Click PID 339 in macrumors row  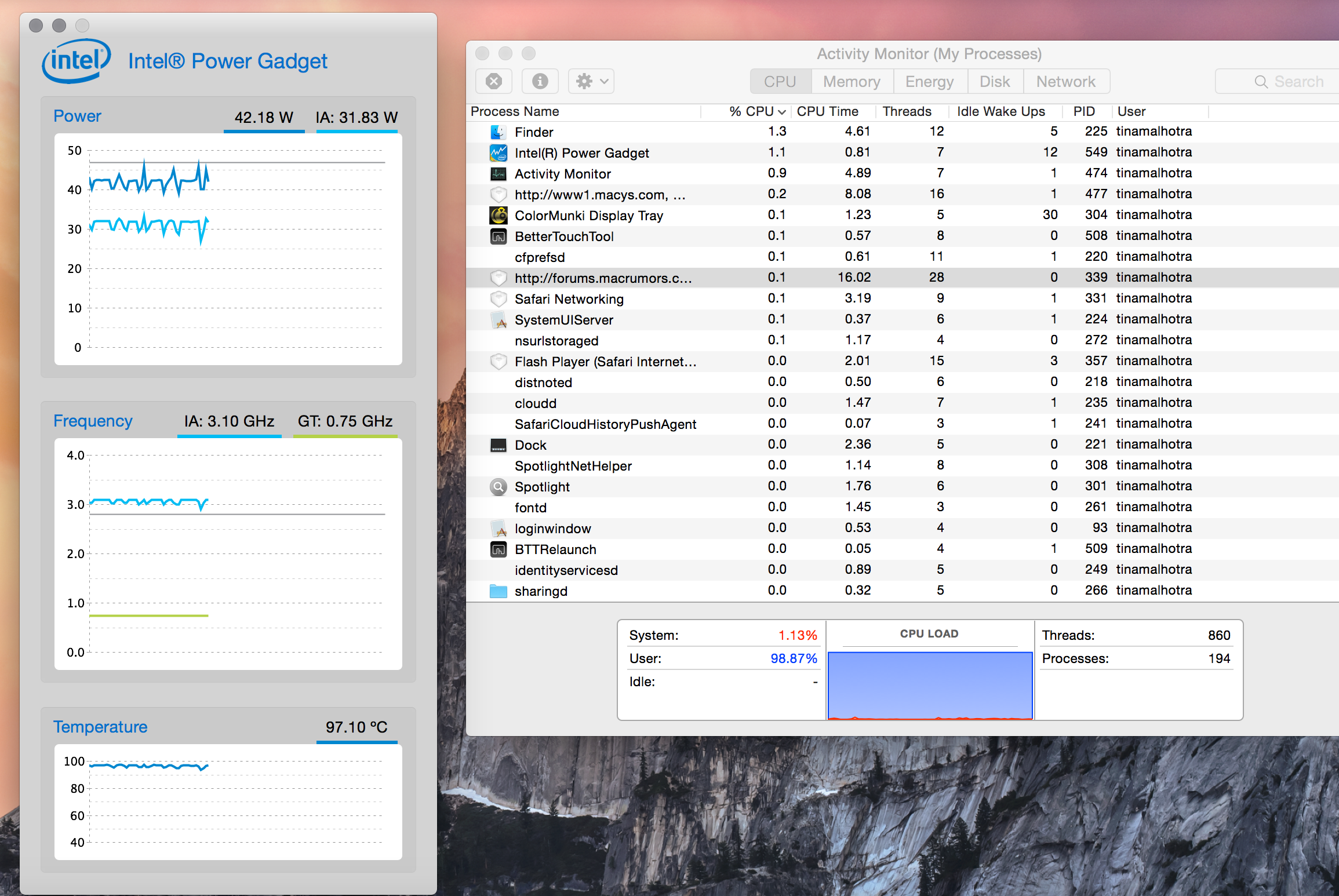[1096, 278]
